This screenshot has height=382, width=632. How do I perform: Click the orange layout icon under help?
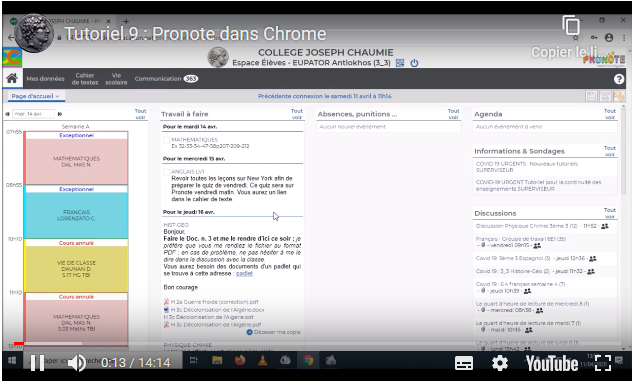coord(619,96)
